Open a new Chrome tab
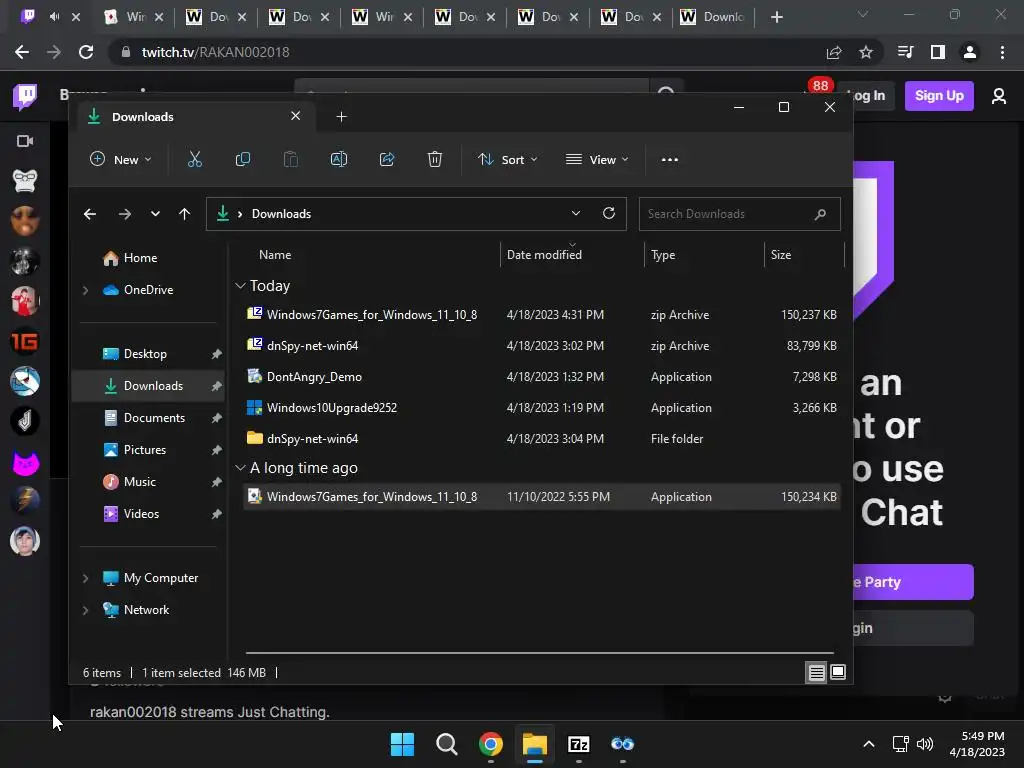 [776, 17]
